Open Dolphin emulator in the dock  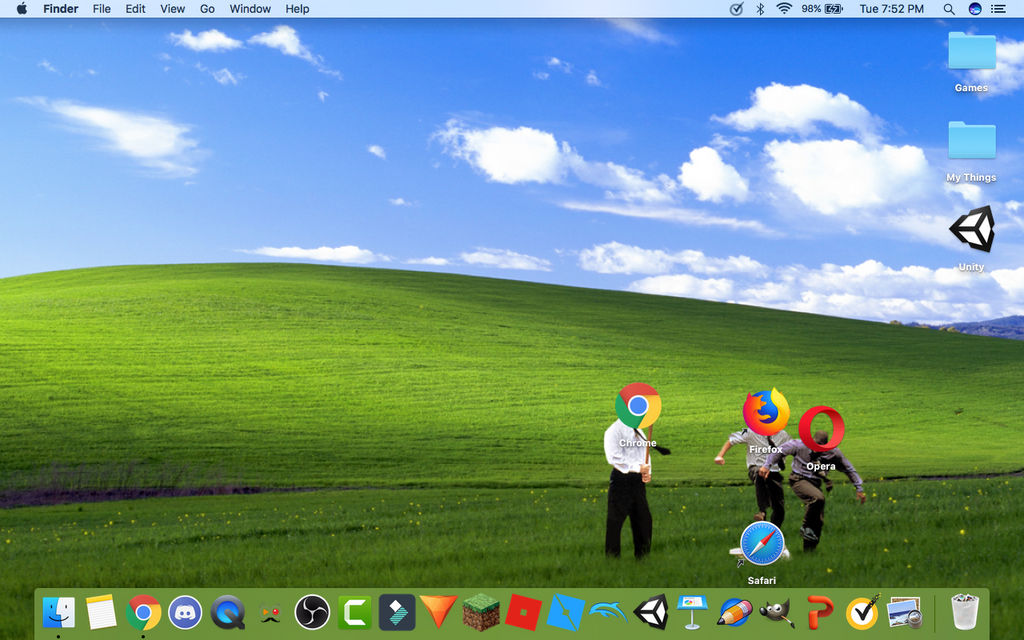tap(608, 613)
